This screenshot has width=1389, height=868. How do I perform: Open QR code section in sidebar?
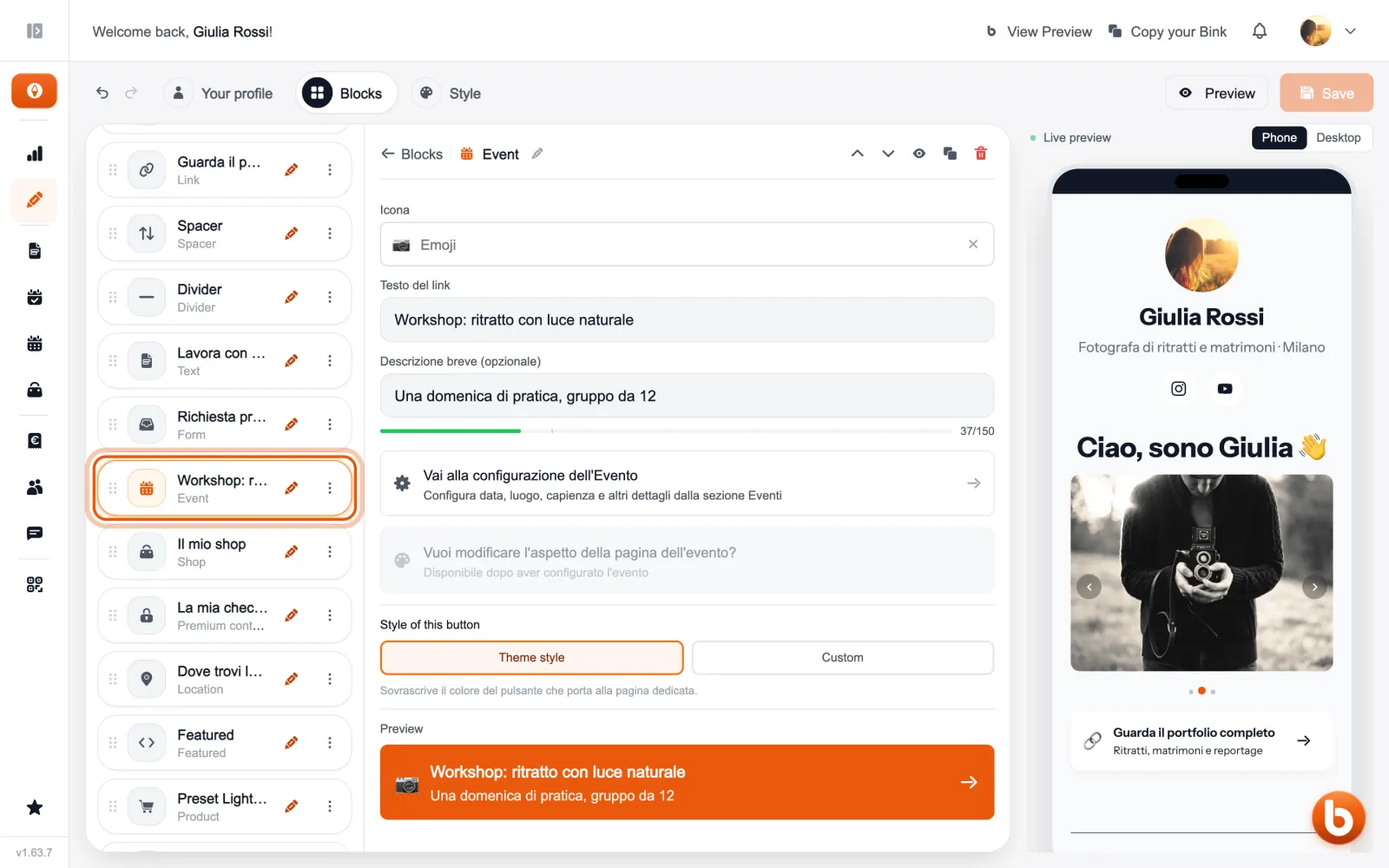(35, 584)
